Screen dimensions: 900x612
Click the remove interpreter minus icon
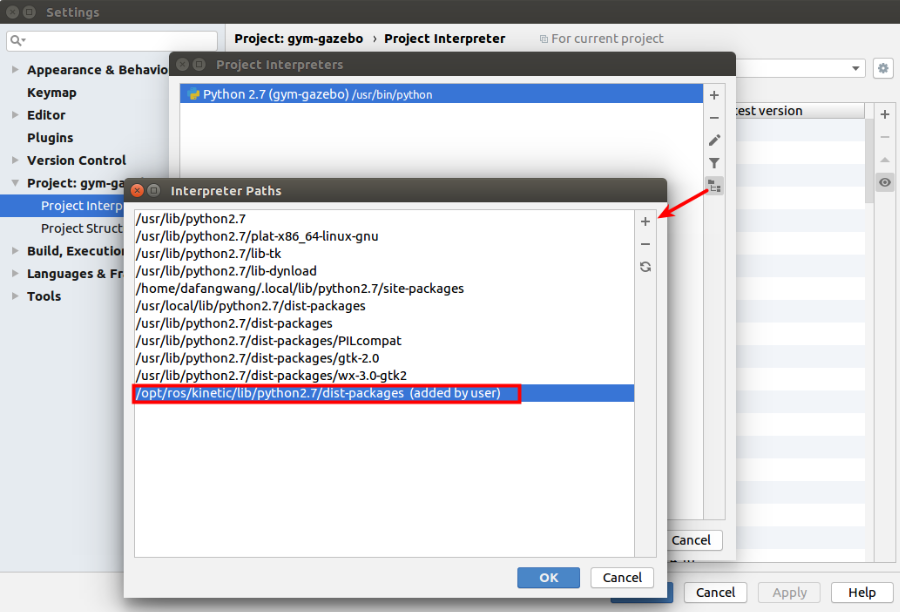[x=714, y=118]
